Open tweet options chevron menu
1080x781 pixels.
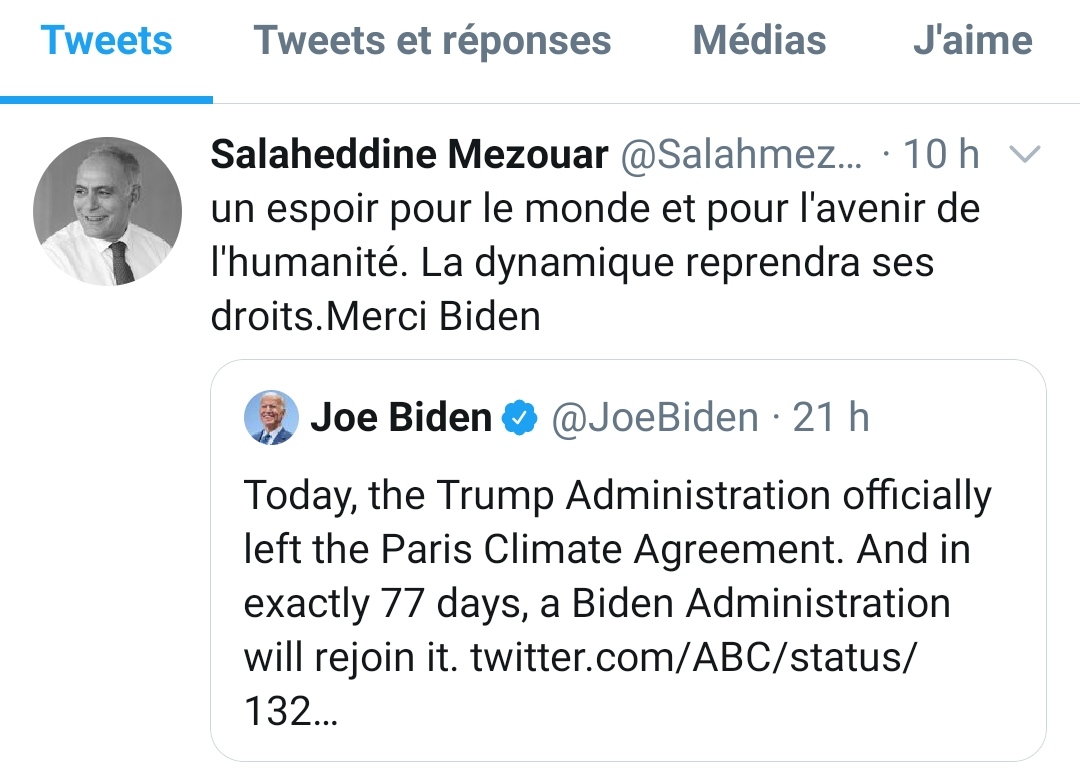1026,155
